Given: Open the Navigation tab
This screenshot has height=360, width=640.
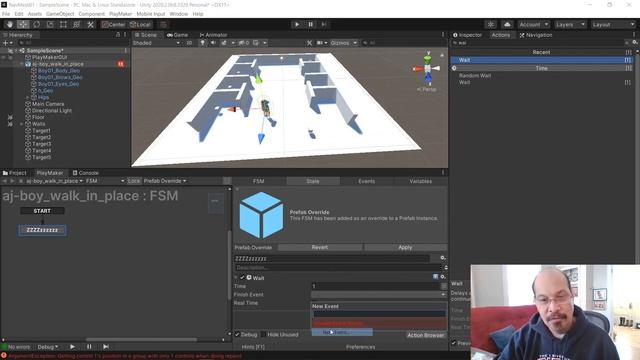Looking at the screenshot, I should point(536,35).
